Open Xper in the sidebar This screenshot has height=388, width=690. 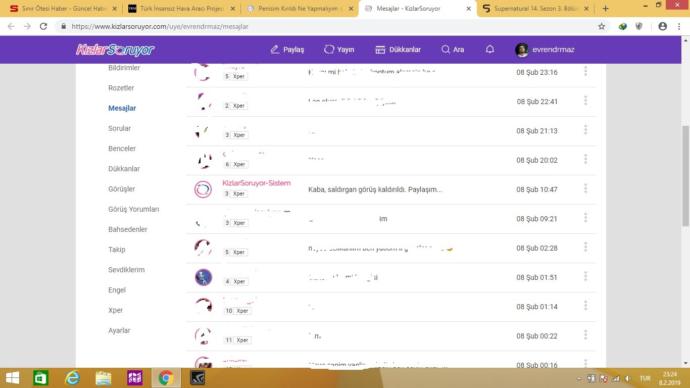point(115,311)
